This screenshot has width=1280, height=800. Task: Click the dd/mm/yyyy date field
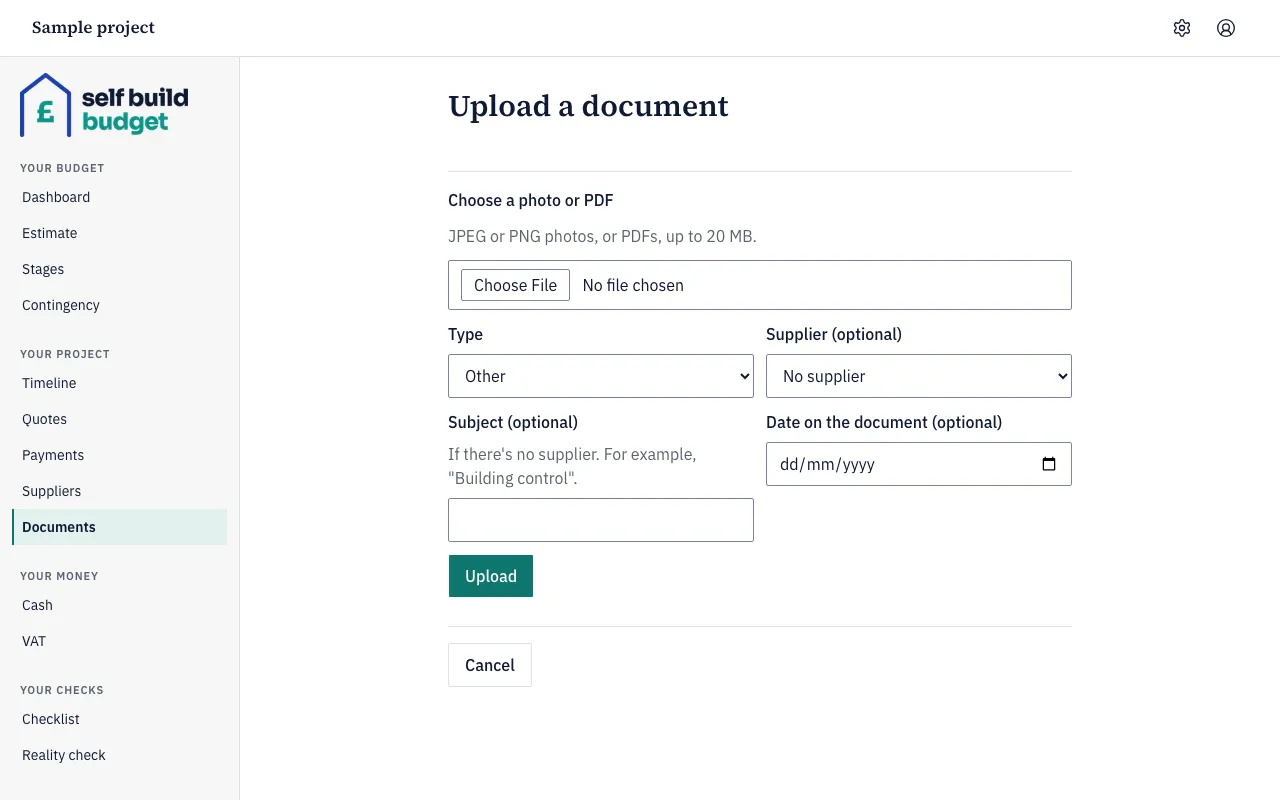coord(919,464)
